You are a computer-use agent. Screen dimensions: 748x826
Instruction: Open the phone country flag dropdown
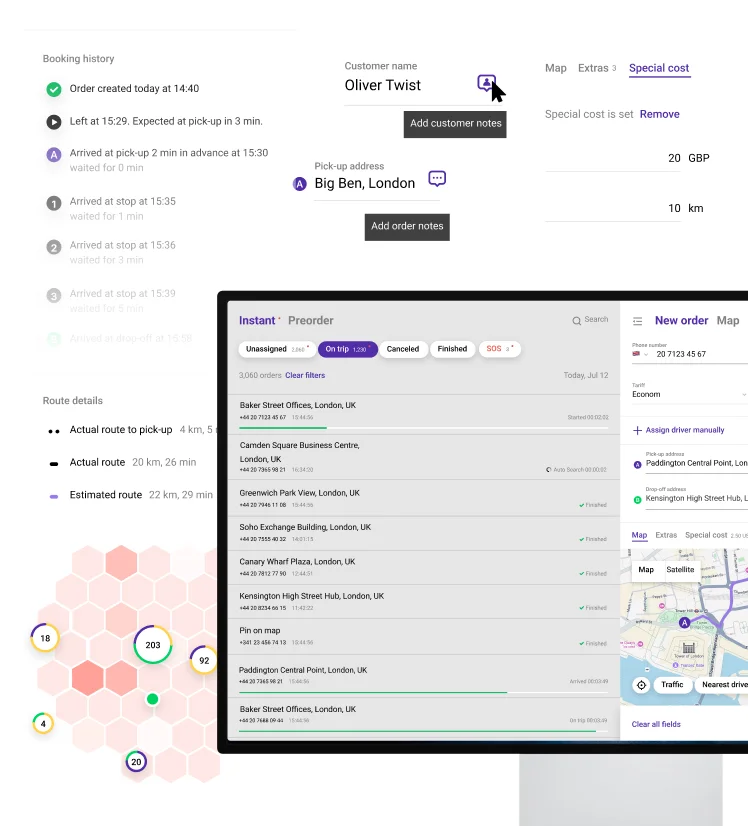pos(640,354)
